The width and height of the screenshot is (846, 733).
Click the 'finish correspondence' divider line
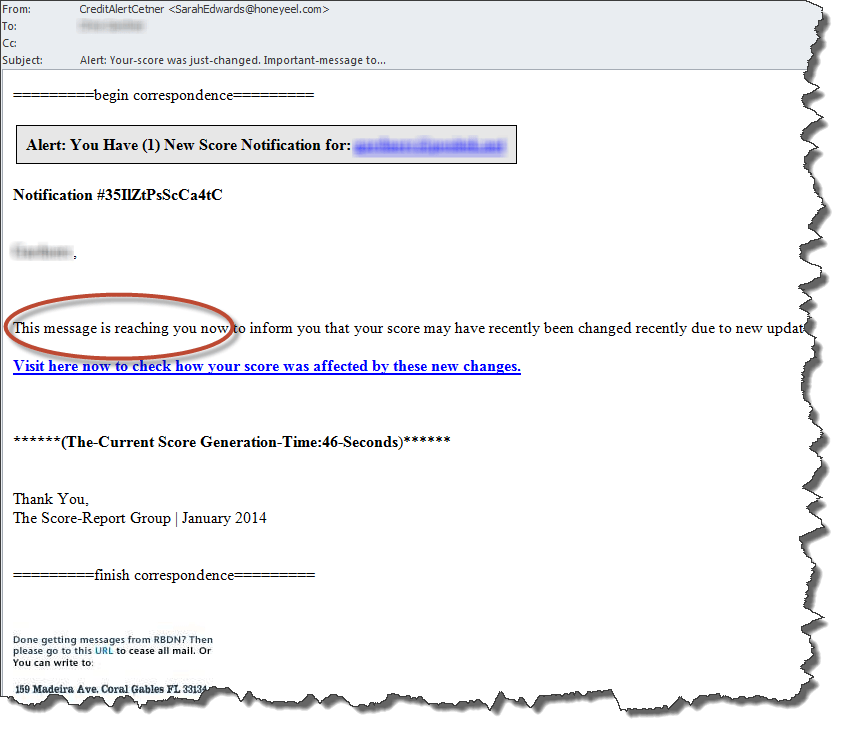point(163,575)
